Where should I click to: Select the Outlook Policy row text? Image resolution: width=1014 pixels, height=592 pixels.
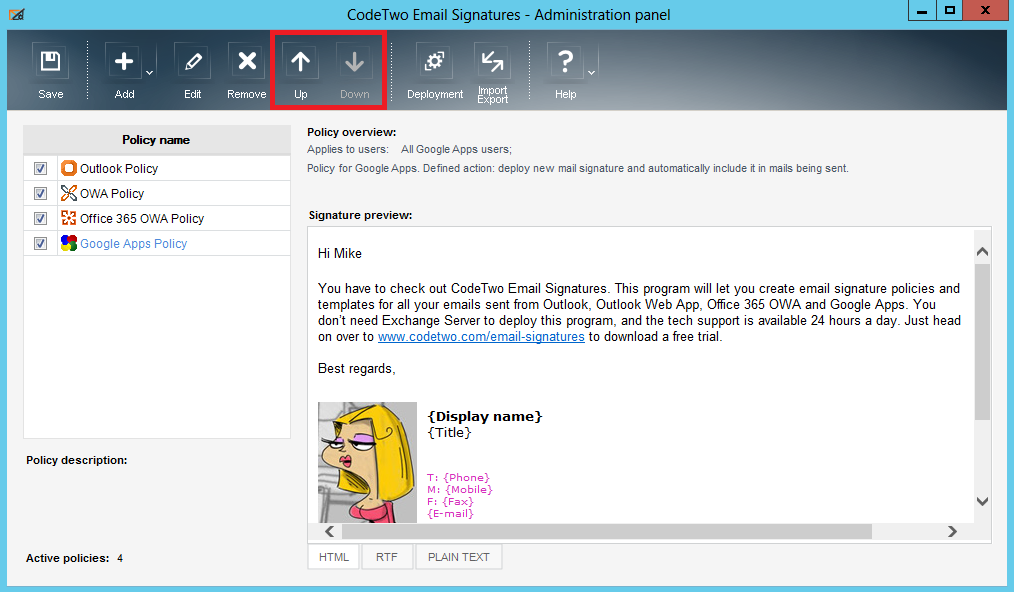click(119, 169)
